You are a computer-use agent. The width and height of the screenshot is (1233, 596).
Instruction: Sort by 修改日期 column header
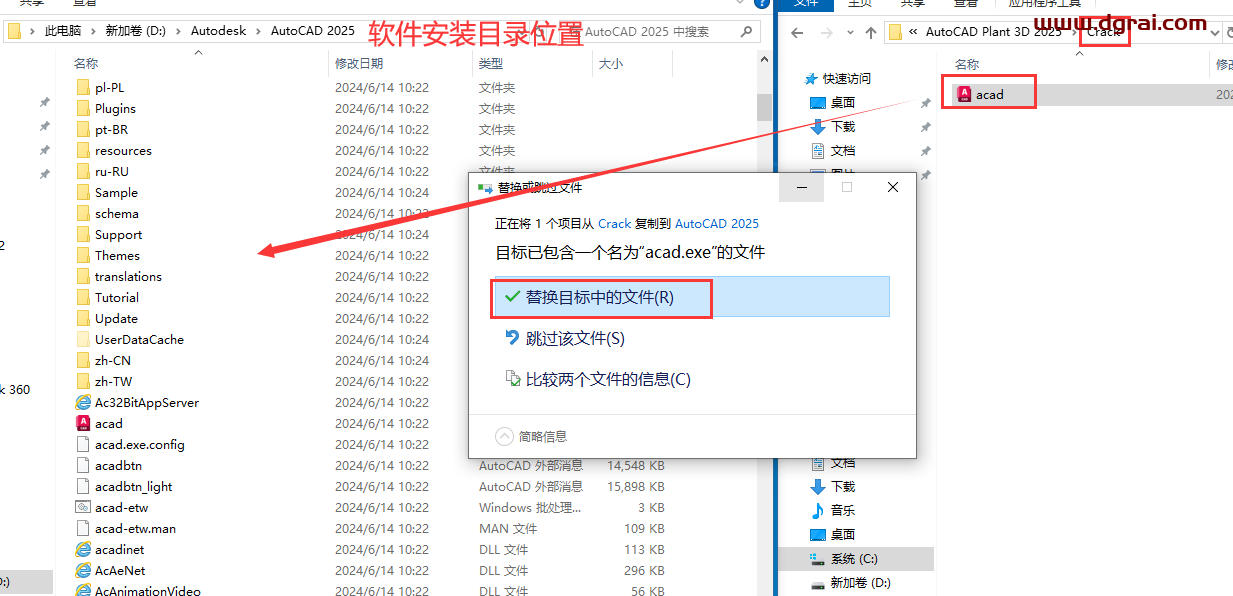point(359,63)
